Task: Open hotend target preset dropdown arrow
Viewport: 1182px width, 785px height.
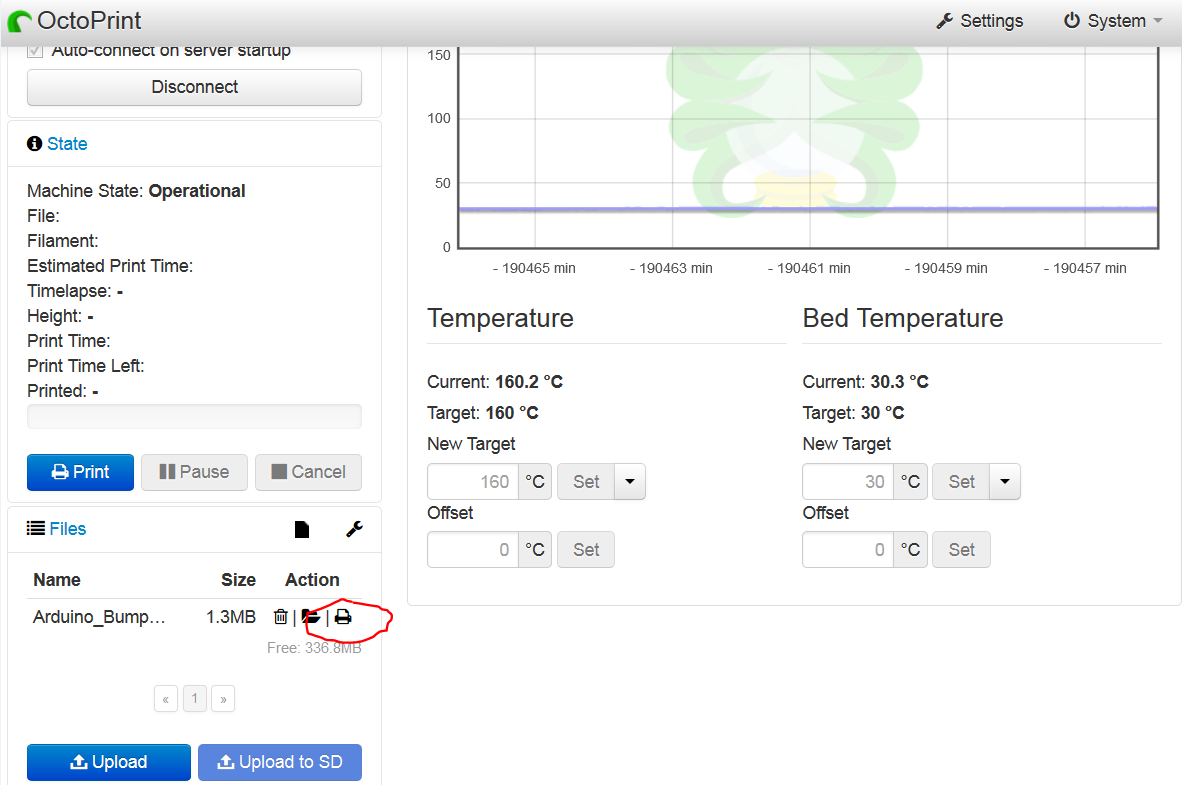Action: [630, 482]
